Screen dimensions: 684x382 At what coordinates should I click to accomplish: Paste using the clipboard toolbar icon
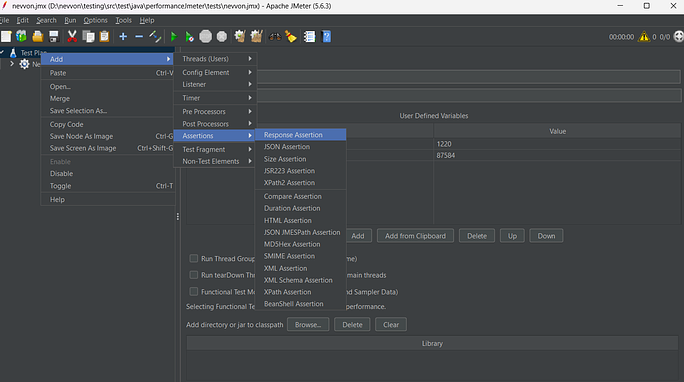(x=104, y=37)
